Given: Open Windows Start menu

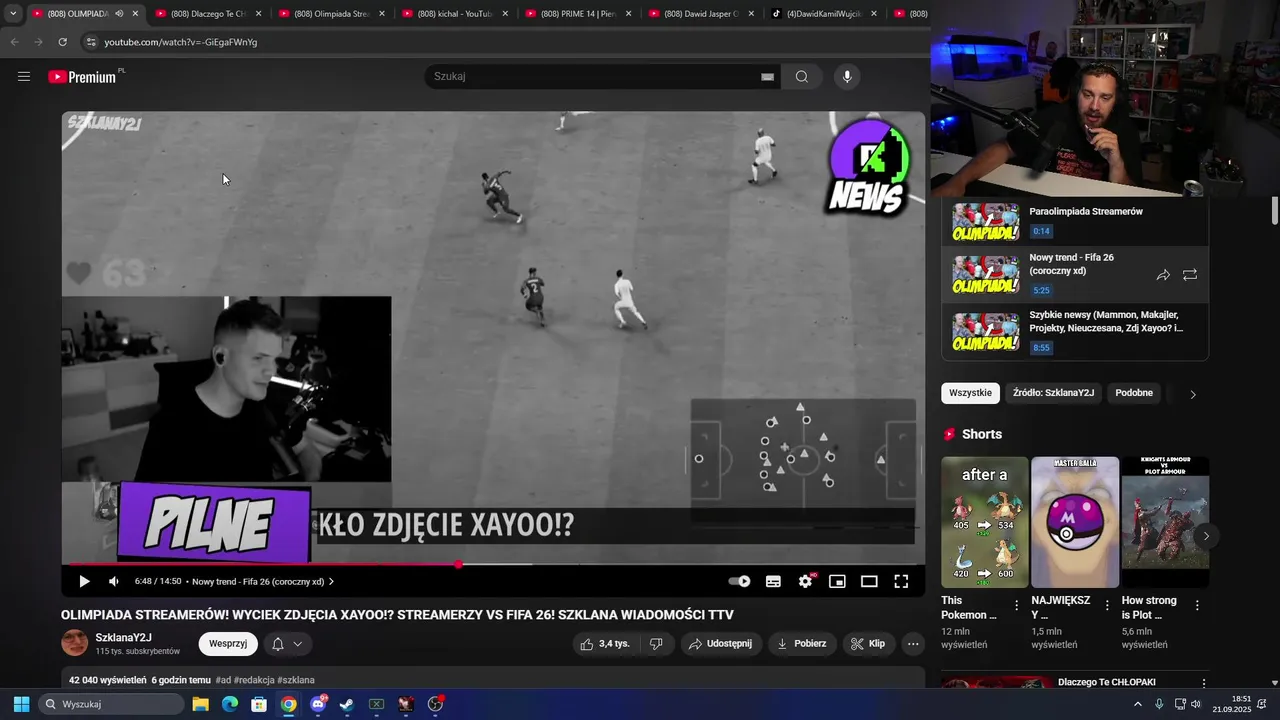Looking at the screenshot, I should point(21,704).
